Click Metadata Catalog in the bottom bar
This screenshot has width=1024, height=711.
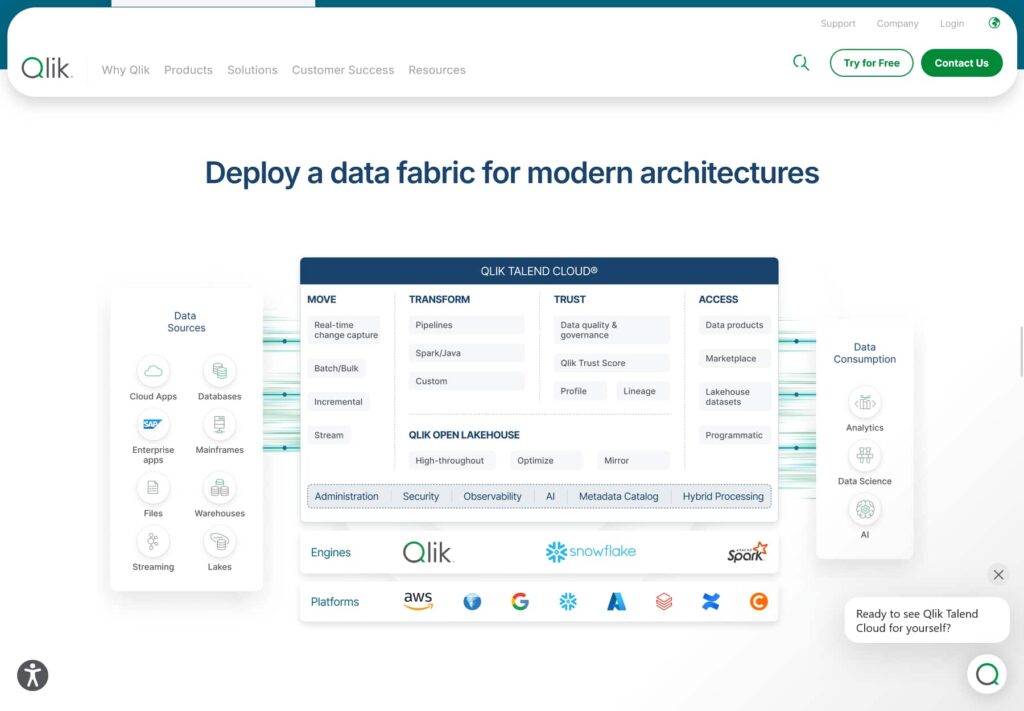618,496
